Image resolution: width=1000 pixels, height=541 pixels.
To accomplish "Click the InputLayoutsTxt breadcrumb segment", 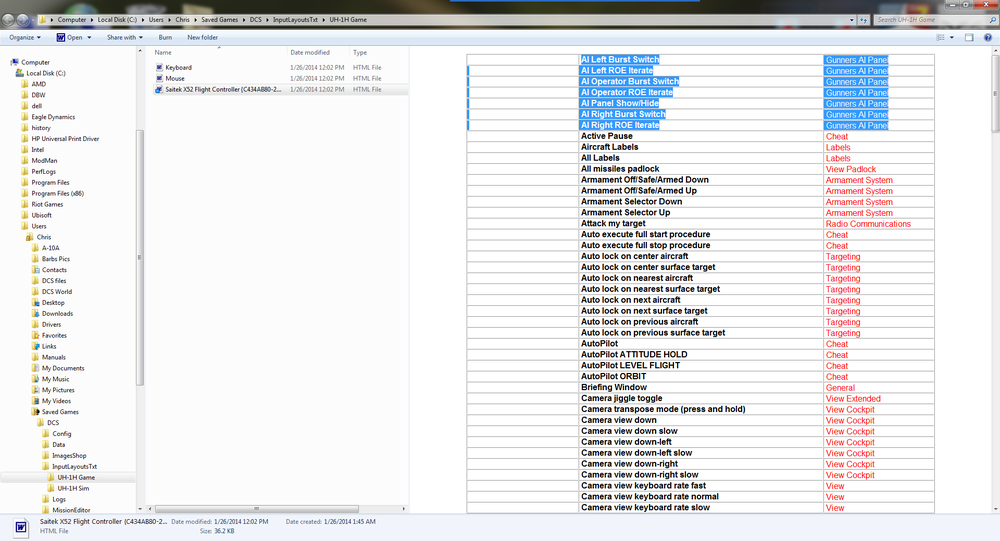I will [x=295, y=20].
